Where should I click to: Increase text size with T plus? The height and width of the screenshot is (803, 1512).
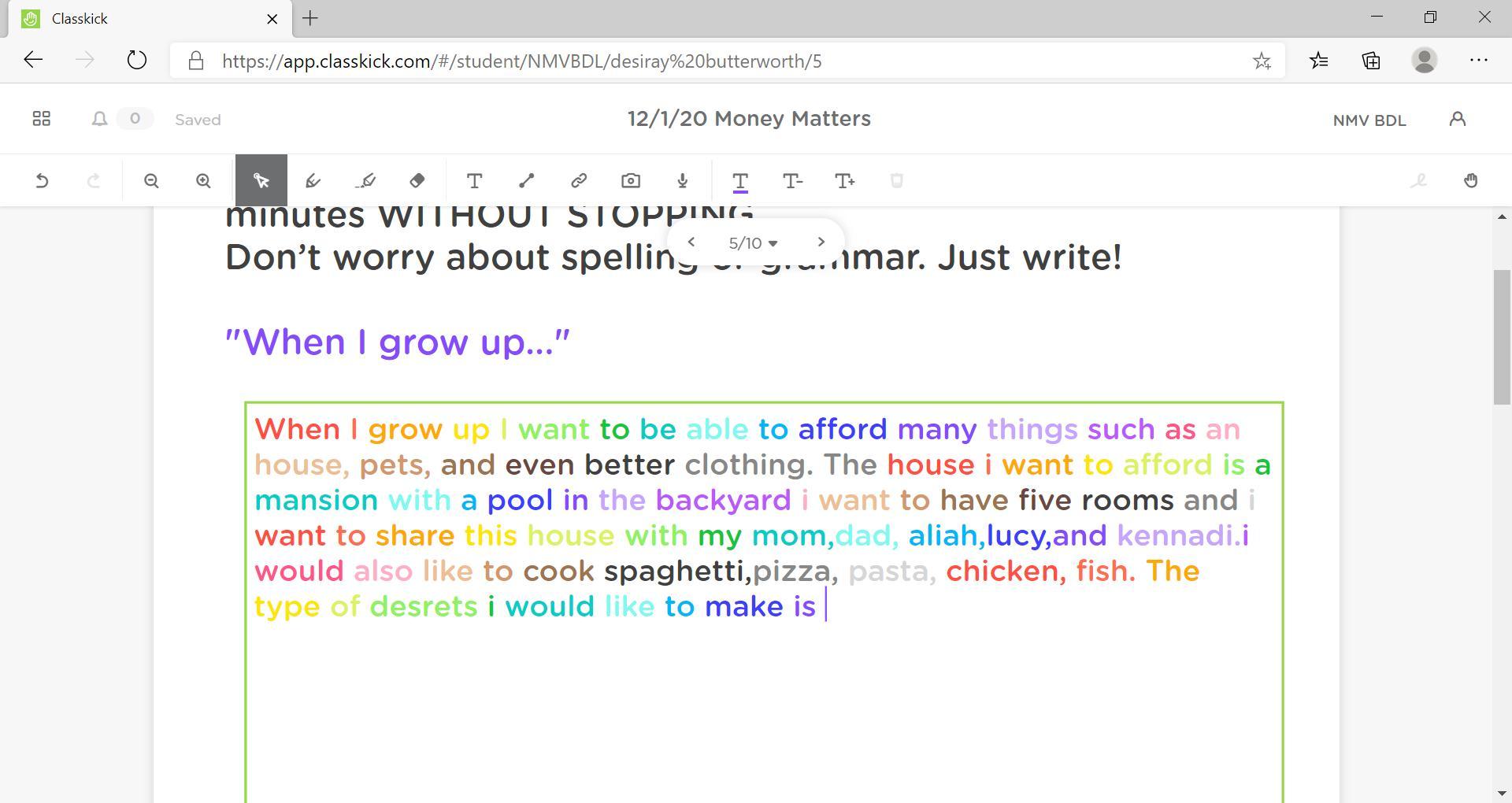[x=845, y=181]
